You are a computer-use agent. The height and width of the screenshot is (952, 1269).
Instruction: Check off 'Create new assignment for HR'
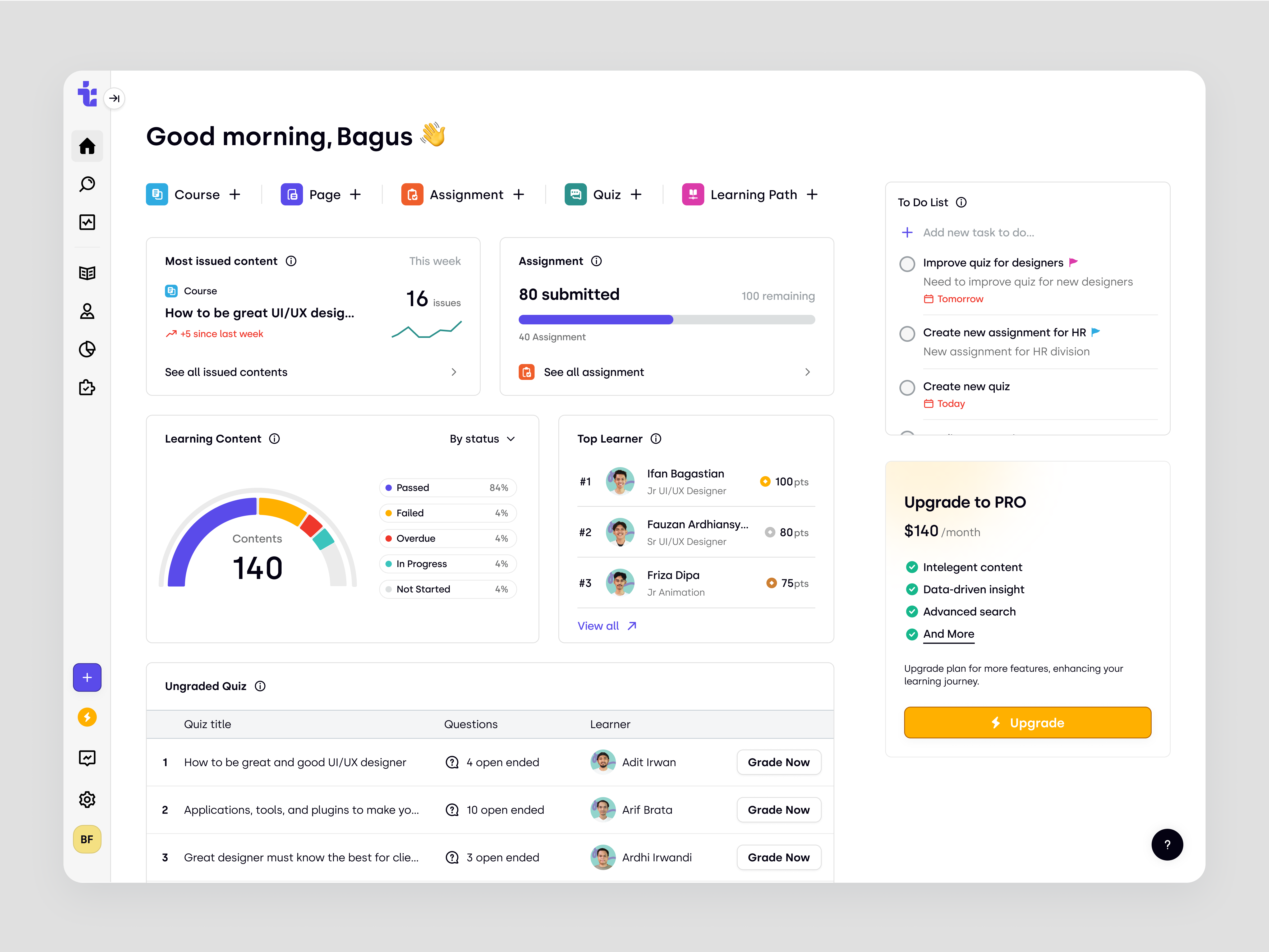tap(907, 333)
